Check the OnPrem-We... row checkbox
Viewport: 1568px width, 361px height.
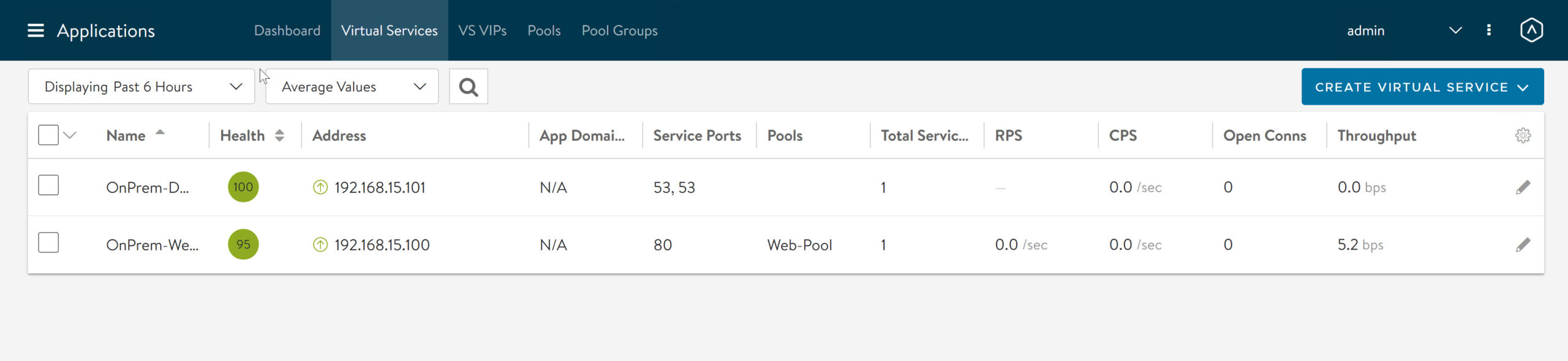point(48,243)
